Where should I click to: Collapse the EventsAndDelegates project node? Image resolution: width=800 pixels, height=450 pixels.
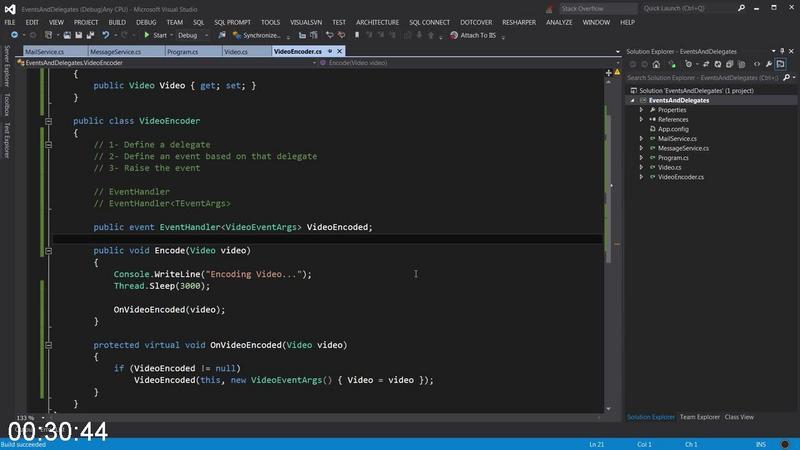(633, 101)
